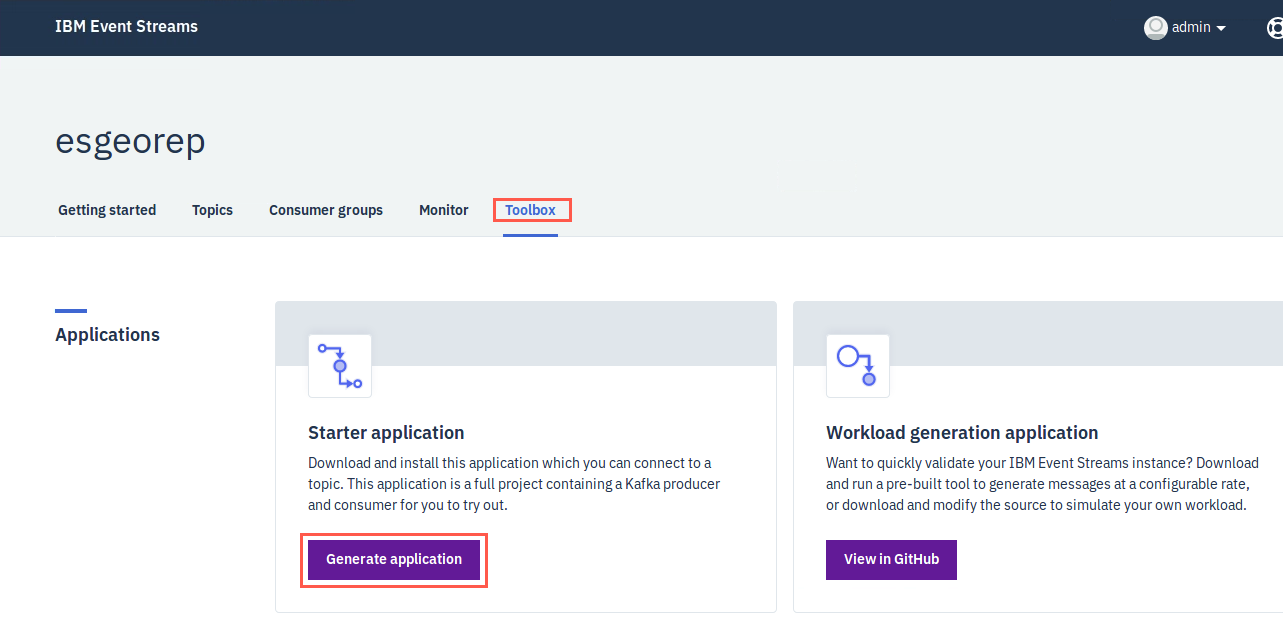Click the Generate application button
Screen dimensions: 1283x621
click(394, 560)
